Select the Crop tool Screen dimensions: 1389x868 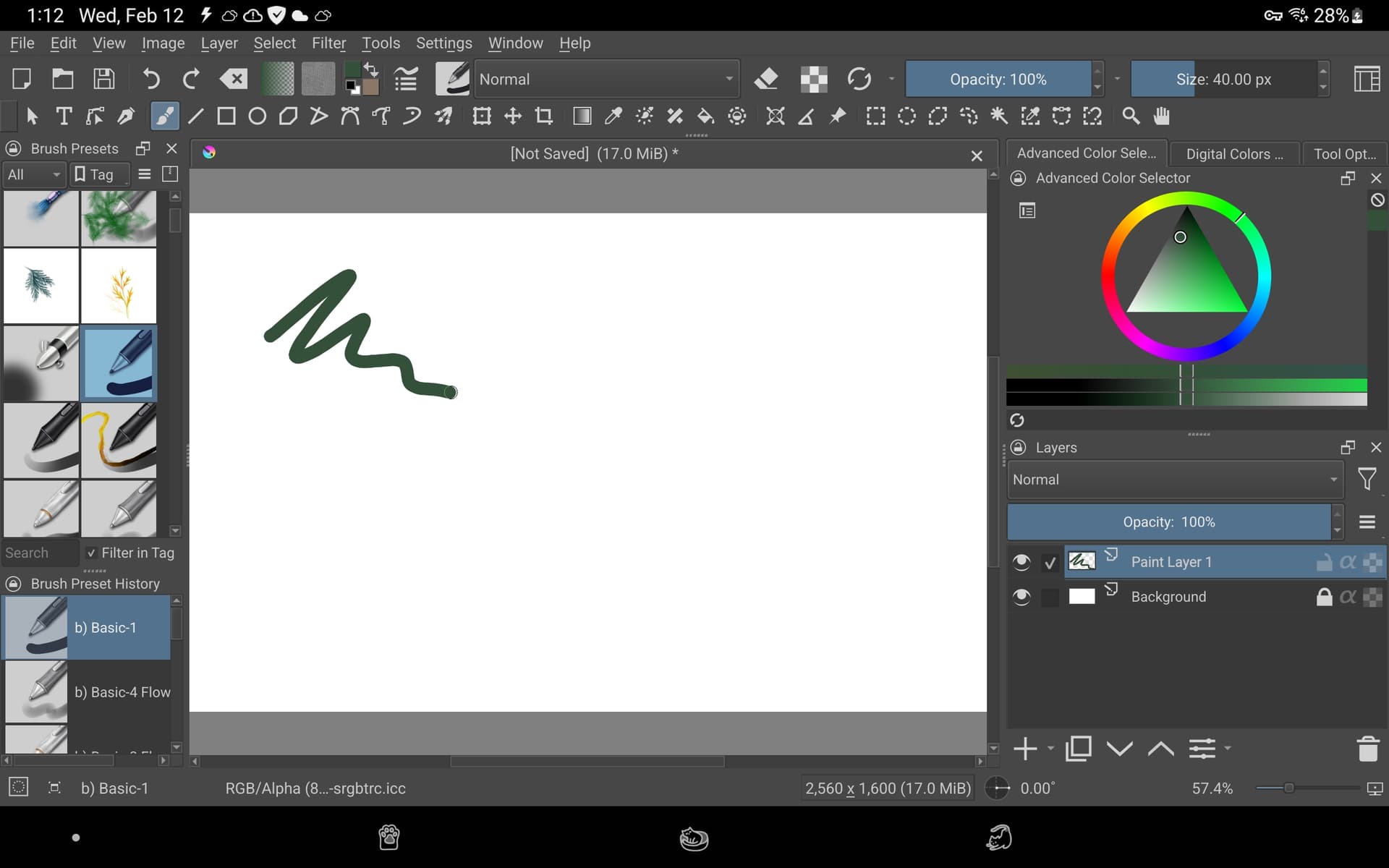pyautogui.click(x=545, y=116)
